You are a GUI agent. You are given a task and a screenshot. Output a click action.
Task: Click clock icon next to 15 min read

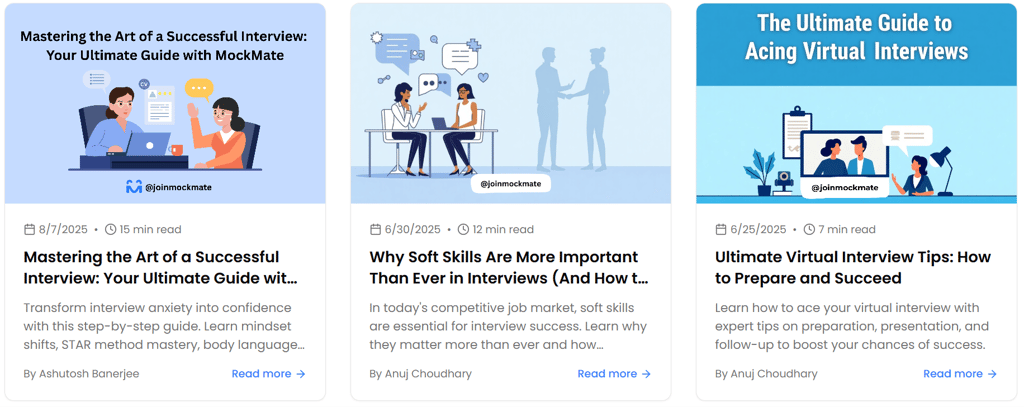pos(110,229)
